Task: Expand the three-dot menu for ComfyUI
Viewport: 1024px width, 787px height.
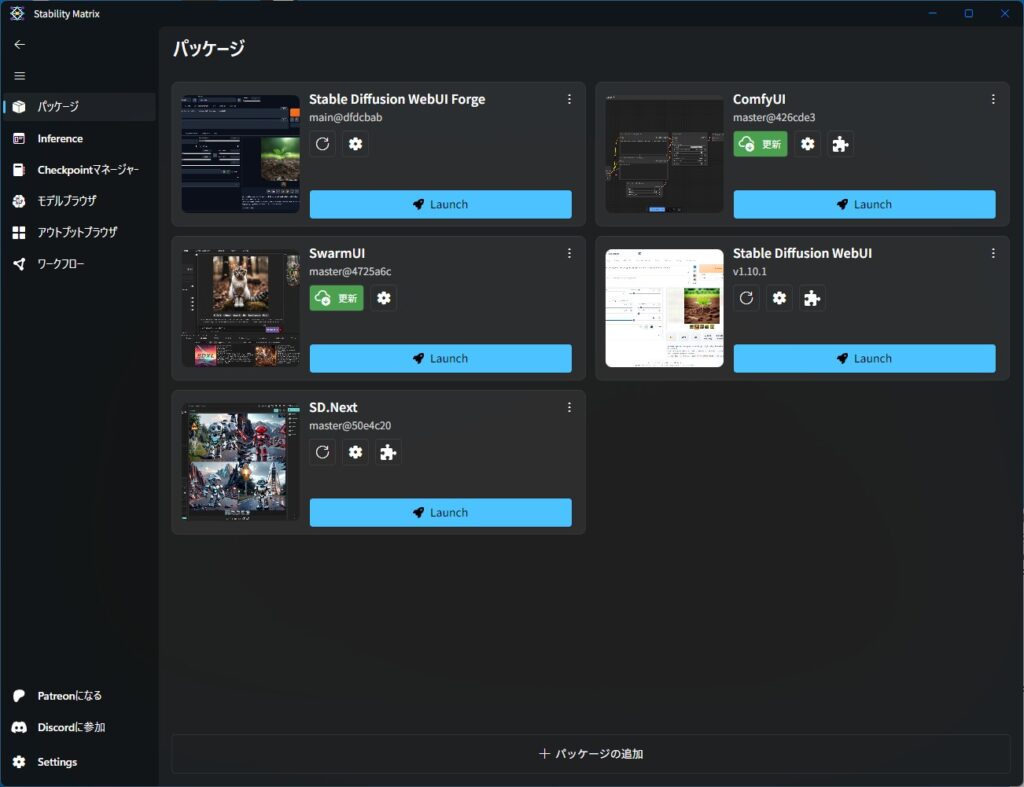Action: pos(993,99)
